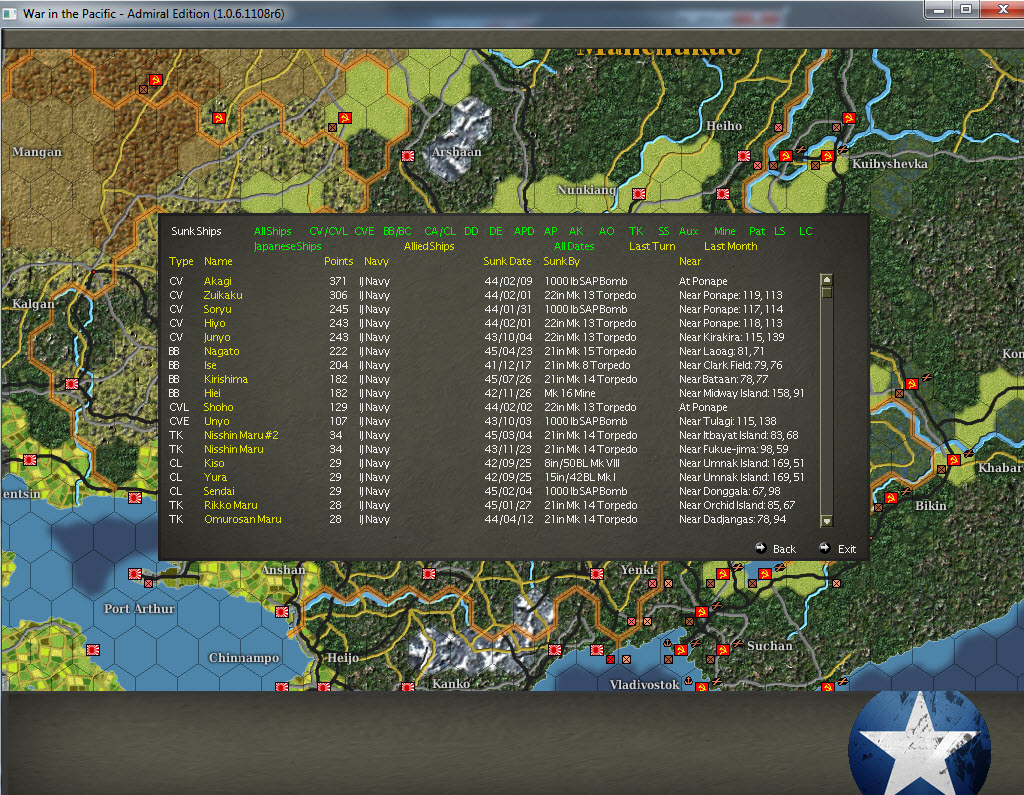The width and height of the screenshot is (1024, 795).
Task: Select the Soviet flag icon left of Suchan
Action: pyautogui.click(x=722, y=650)
